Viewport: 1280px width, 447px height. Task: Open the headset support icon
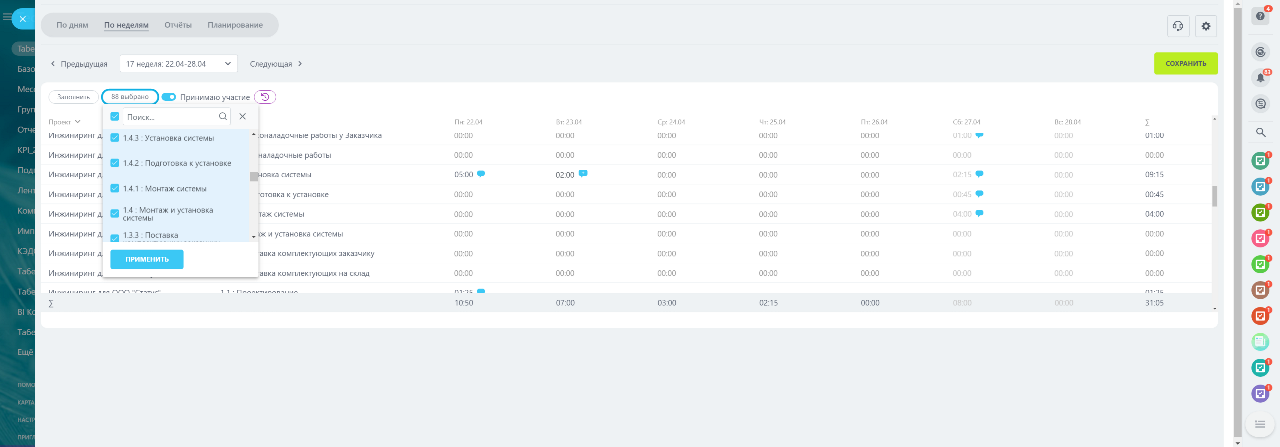[1177, 26]
